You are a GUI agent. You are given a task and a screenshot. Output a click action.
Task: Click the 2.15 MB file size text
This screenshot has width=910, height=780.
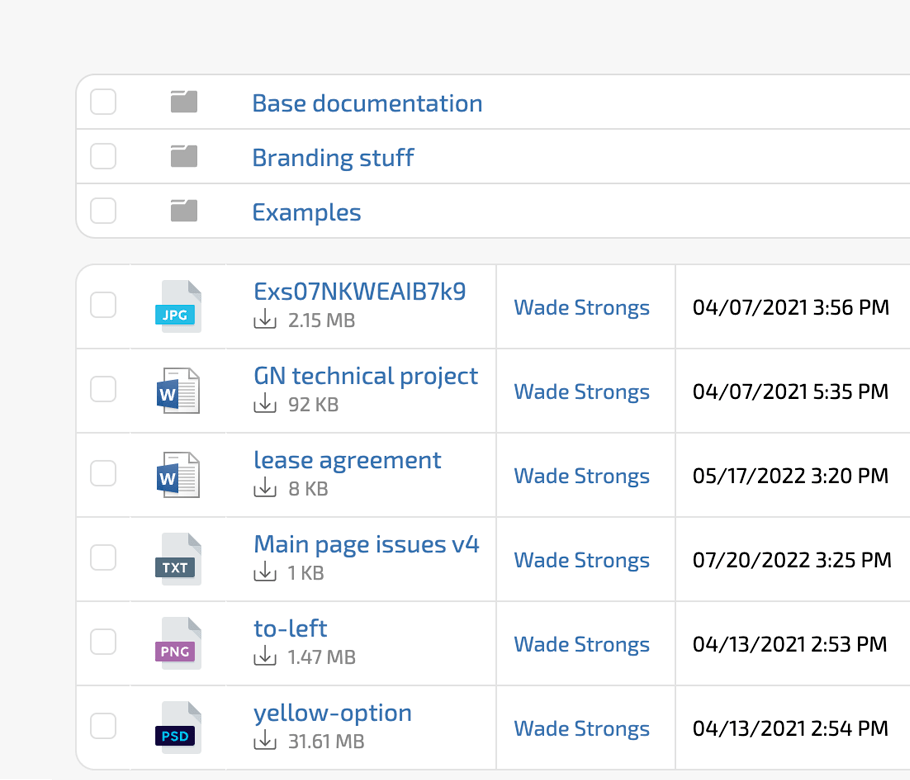click(322, 320)
